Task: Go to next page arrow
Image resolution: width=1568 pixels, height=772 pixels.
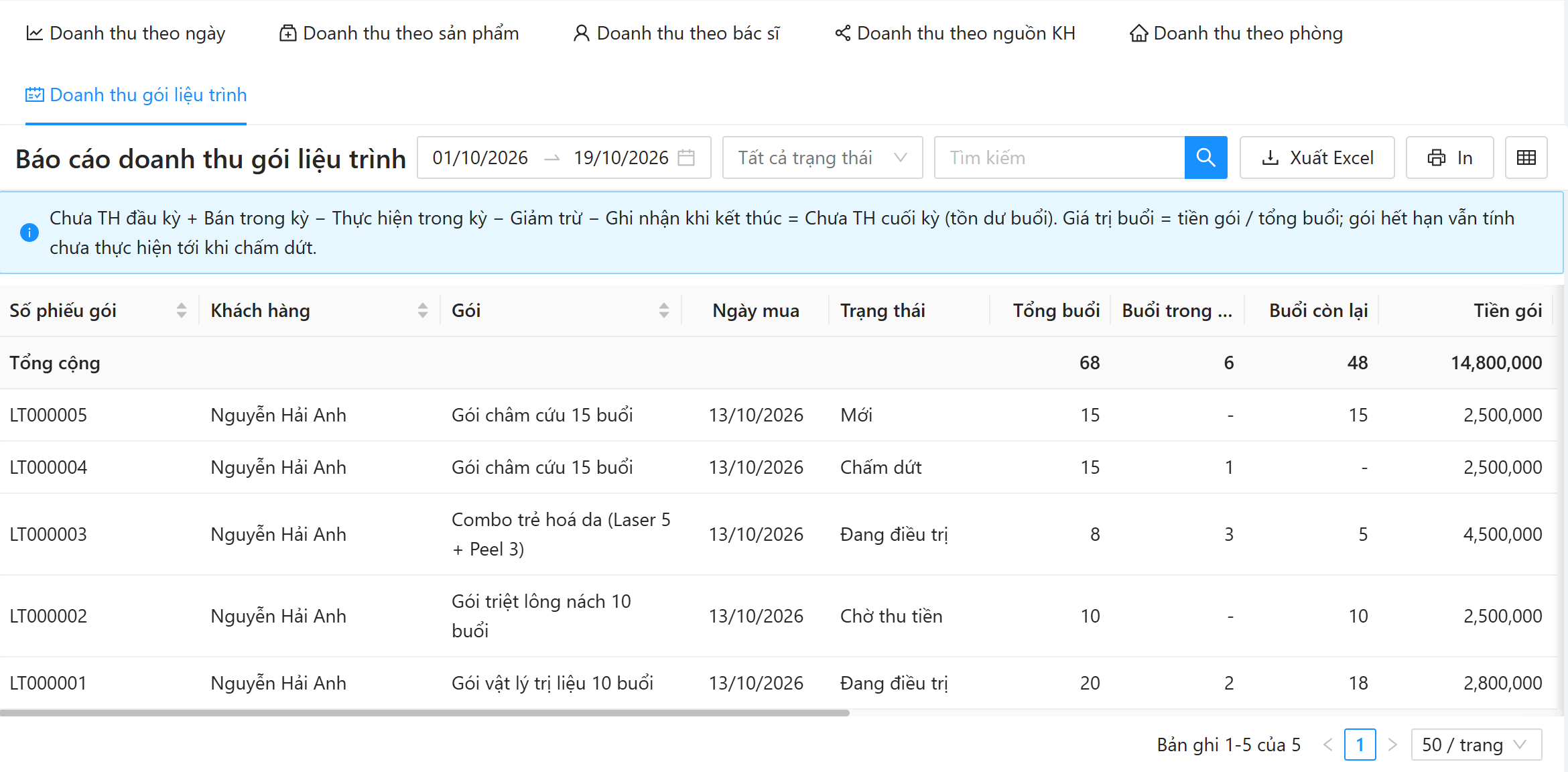Action: pyautogui.click(x=1392, y=745)
